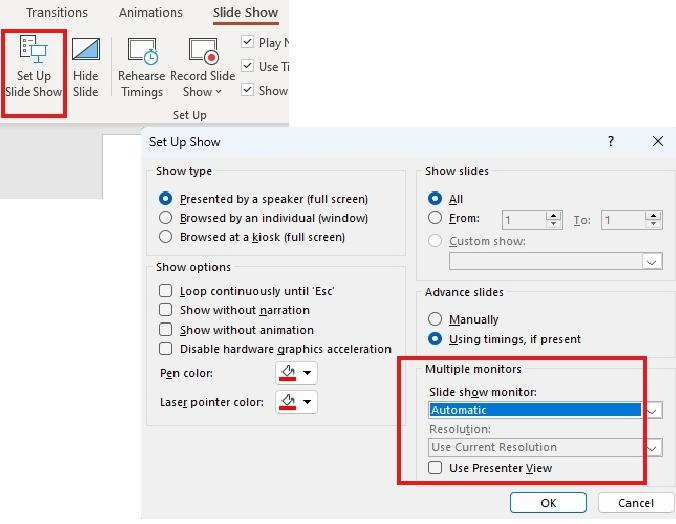Expand the Pen color dropdown arrow

(x=307, y=373)
